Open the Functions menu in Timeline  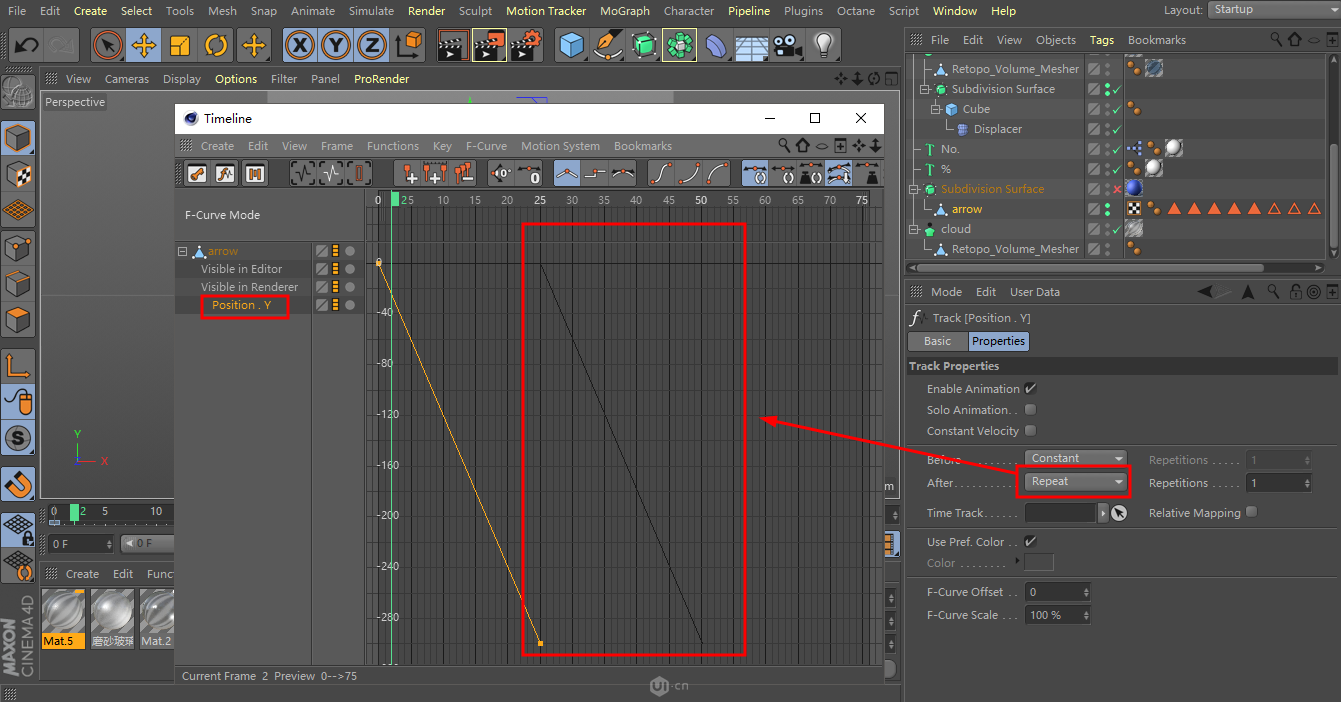pyautogui.click(x=392, y=146)
